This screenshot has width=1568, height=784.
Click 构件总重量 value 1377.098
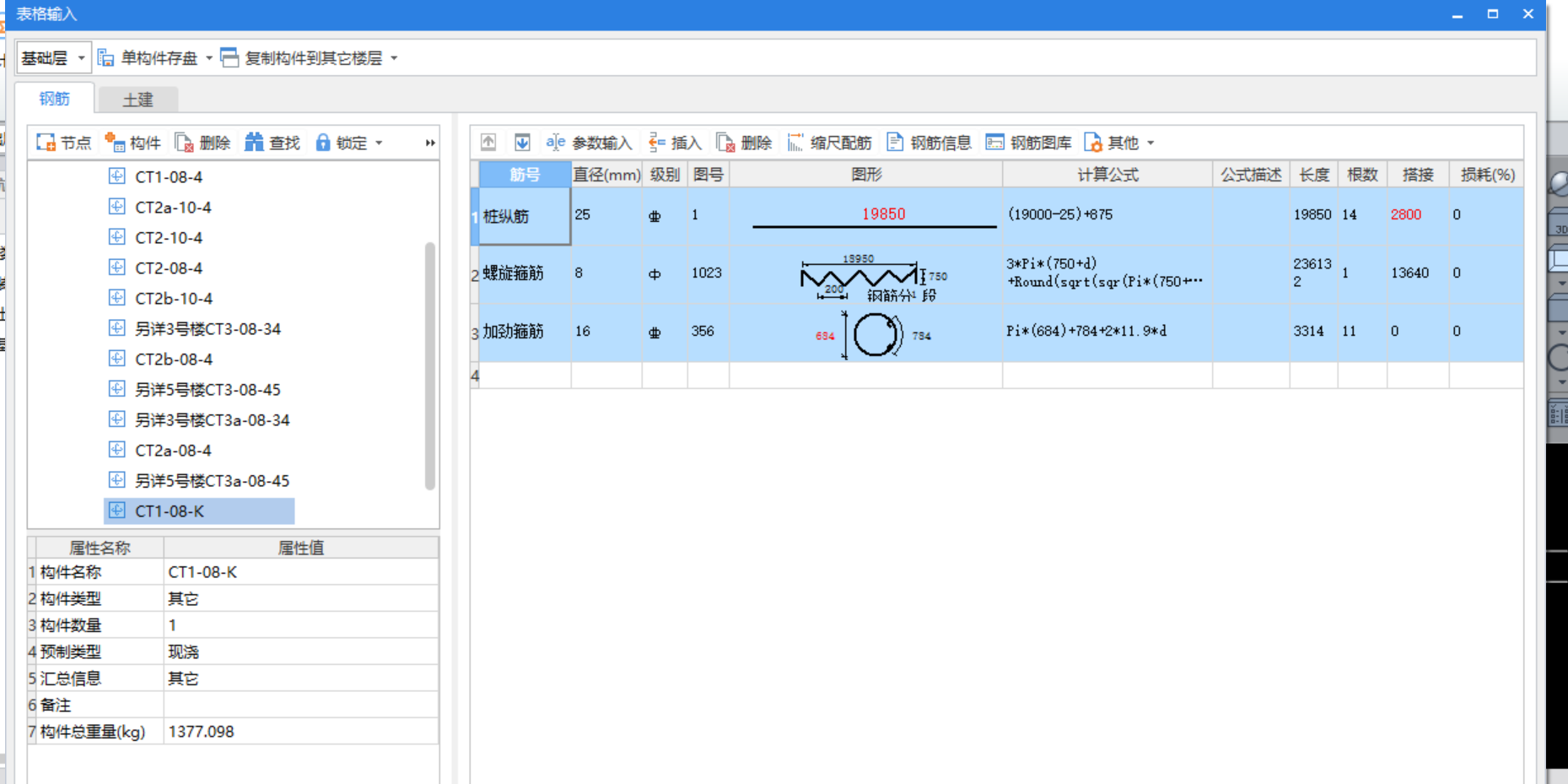click(301, 732)
